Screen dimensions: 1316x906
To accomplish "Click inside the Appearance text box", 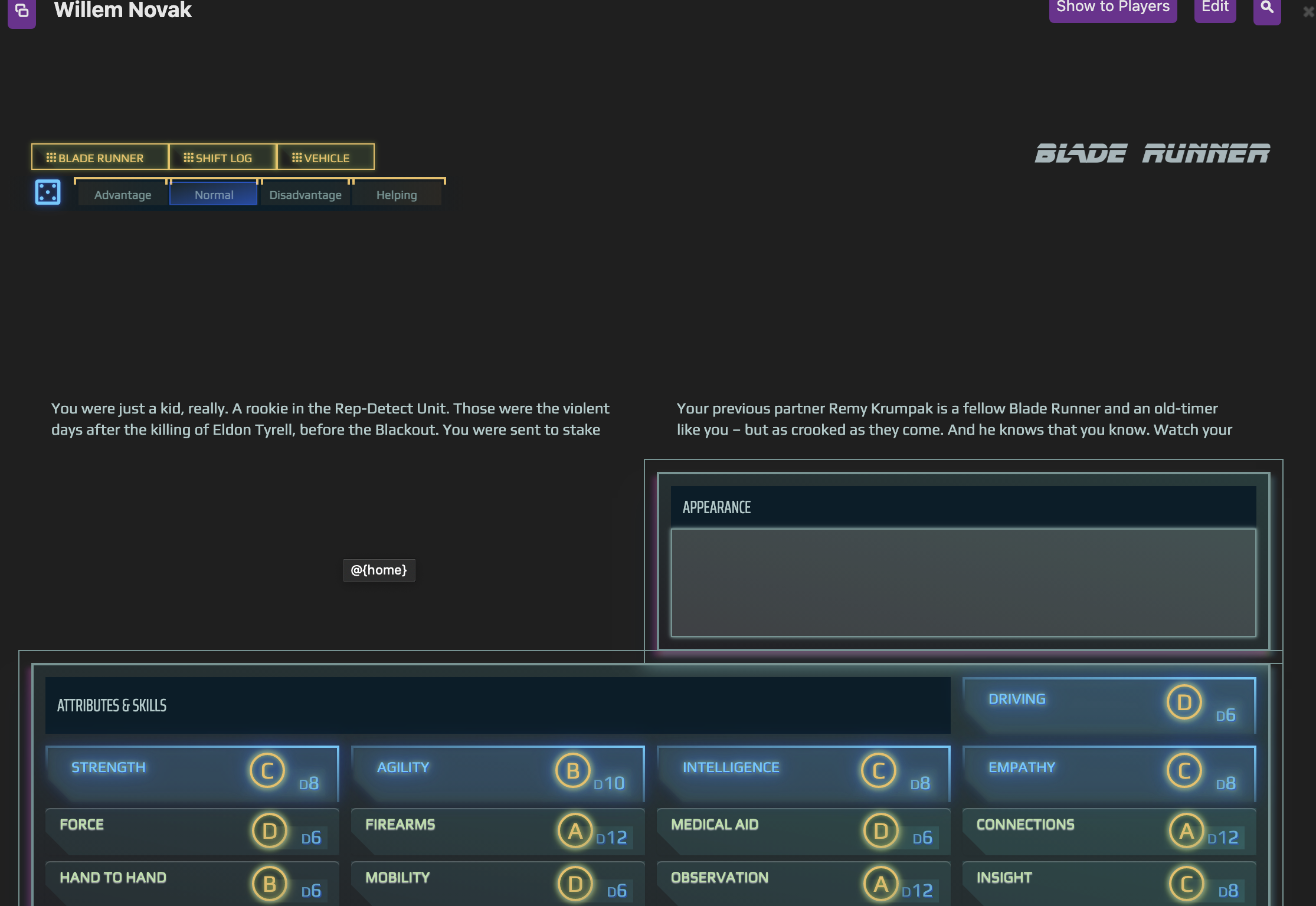I will click(963, 583).
